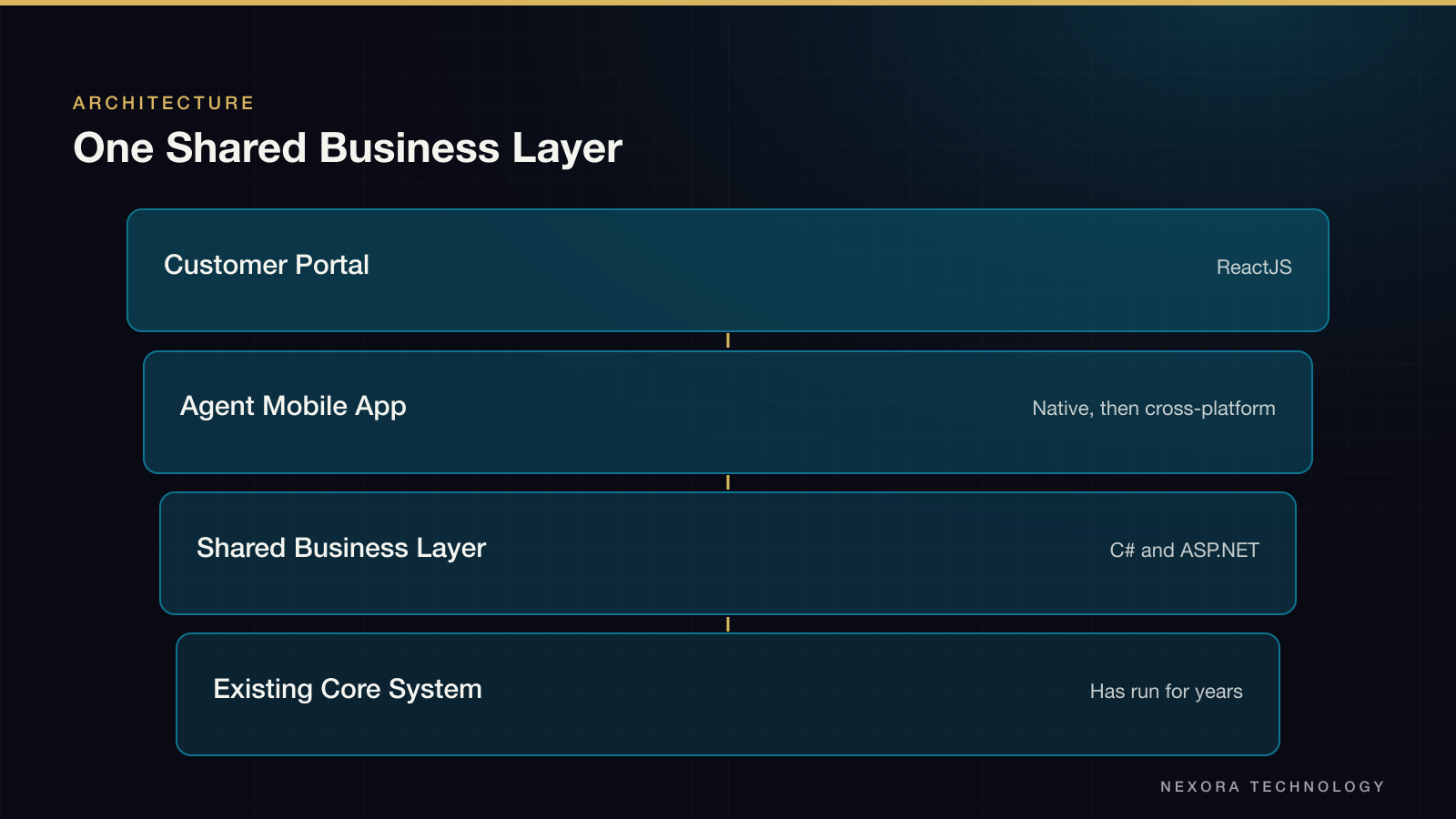This screenshot has height=819, width=1456.
Task: Select the title 'One Shared Business Layer'
Action: (x=348, y=148)
